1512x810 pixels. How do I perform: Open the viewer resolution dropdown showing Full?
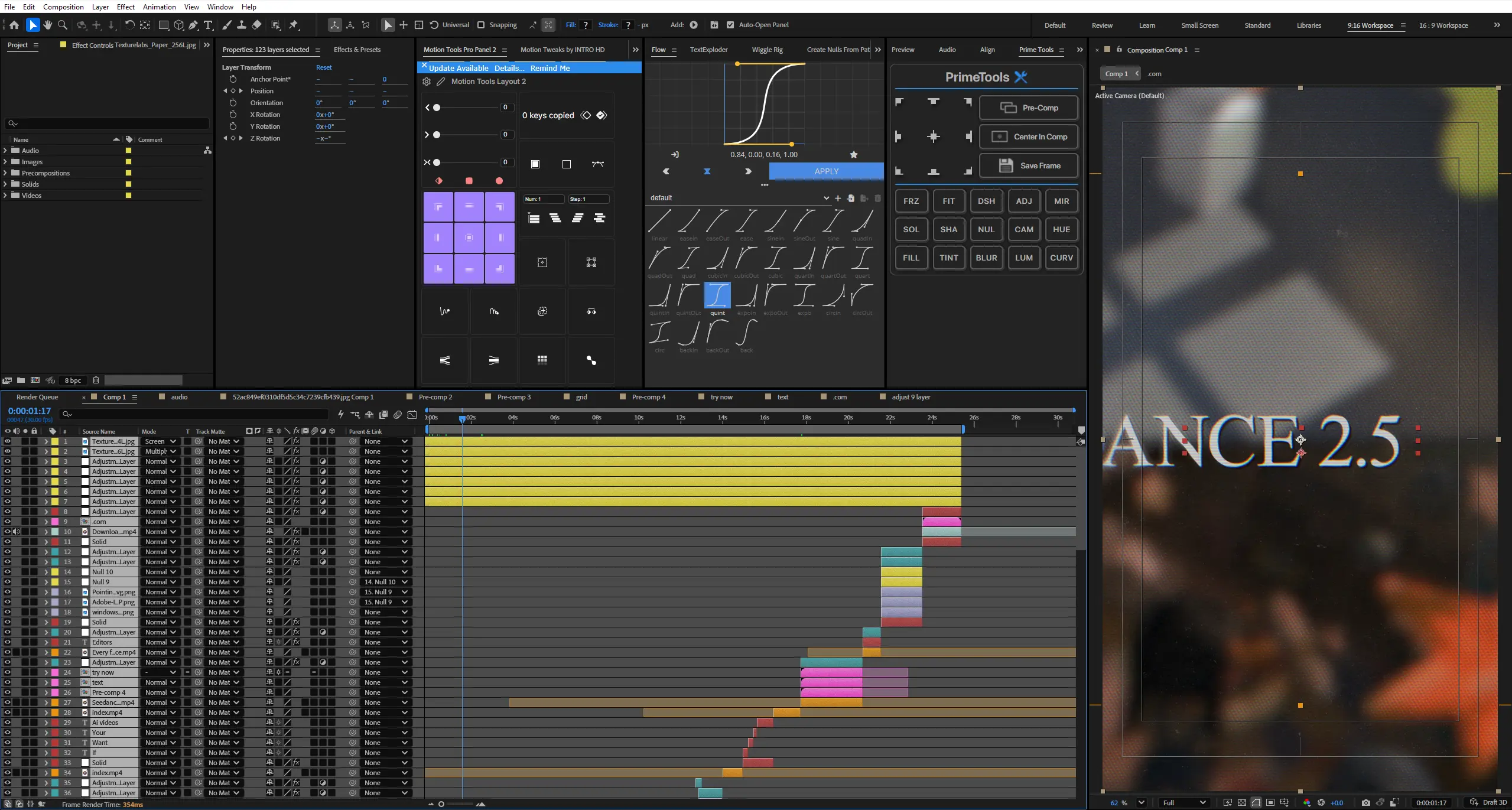click(x=1183, y=803)
